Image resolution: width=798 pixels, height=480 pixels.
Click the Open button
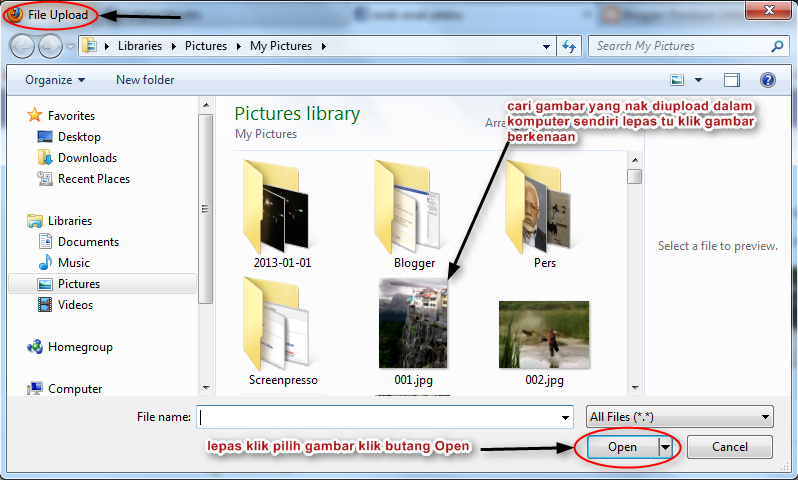tap(622, 447)
